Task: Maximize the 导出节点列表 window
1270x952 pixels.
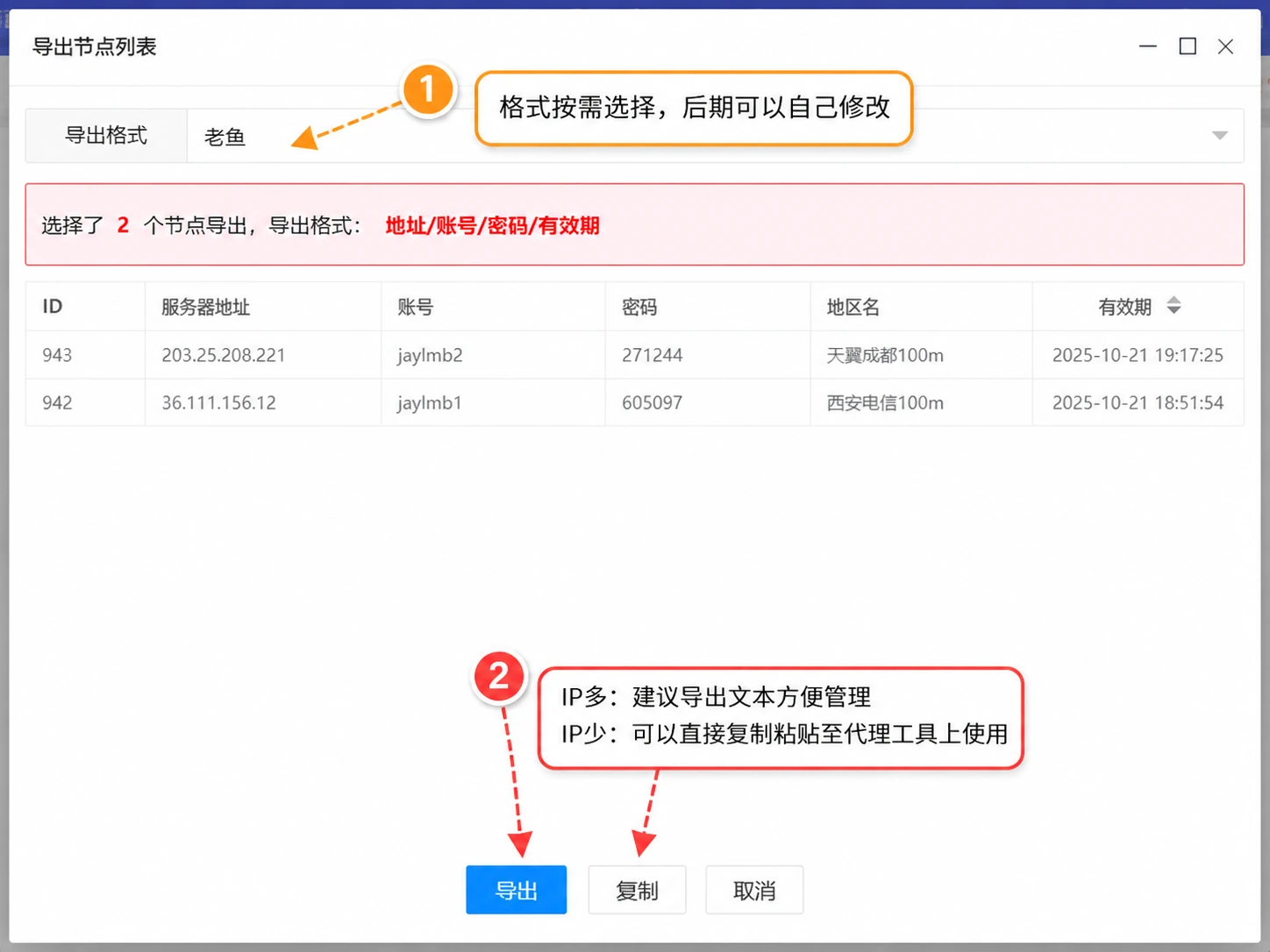Action: coord(1188,46)
